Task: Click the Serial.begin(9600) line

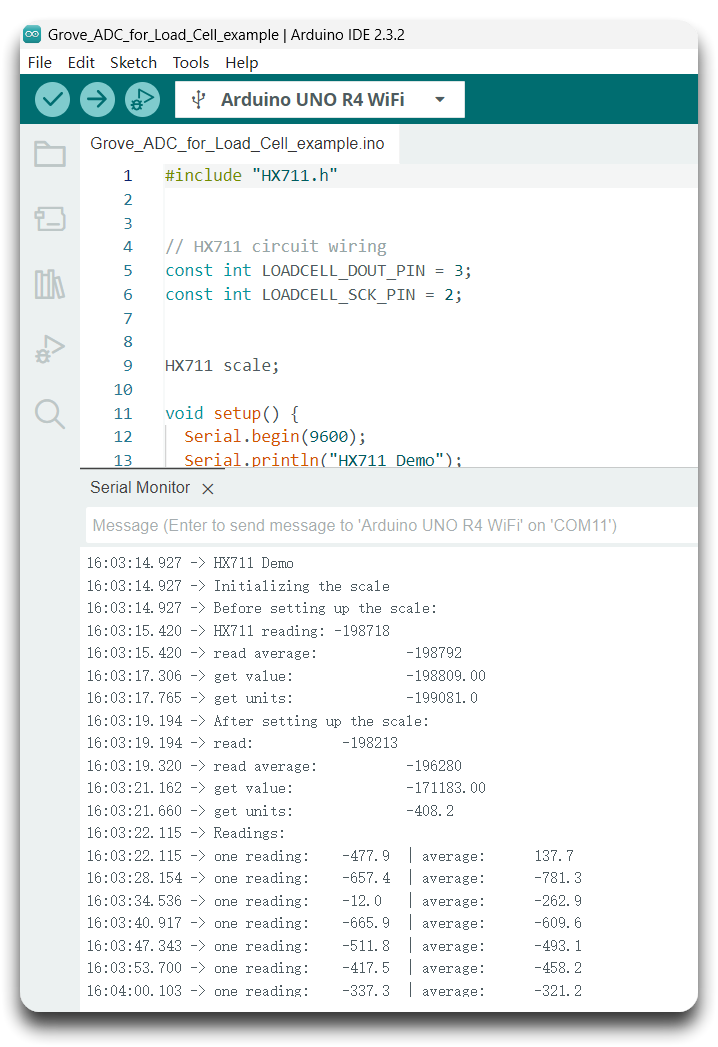Action: coord(275,437)
